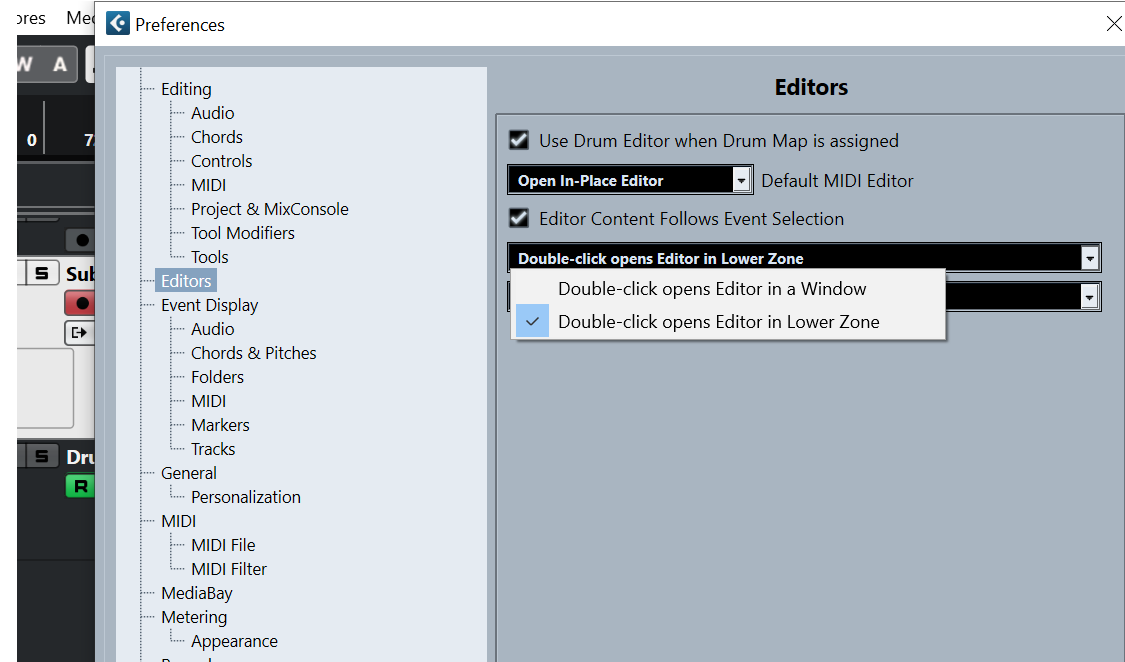Click the green R read automation button
Image resolution: width=1125 pixels, height=662 pixels.
[79, 487]
